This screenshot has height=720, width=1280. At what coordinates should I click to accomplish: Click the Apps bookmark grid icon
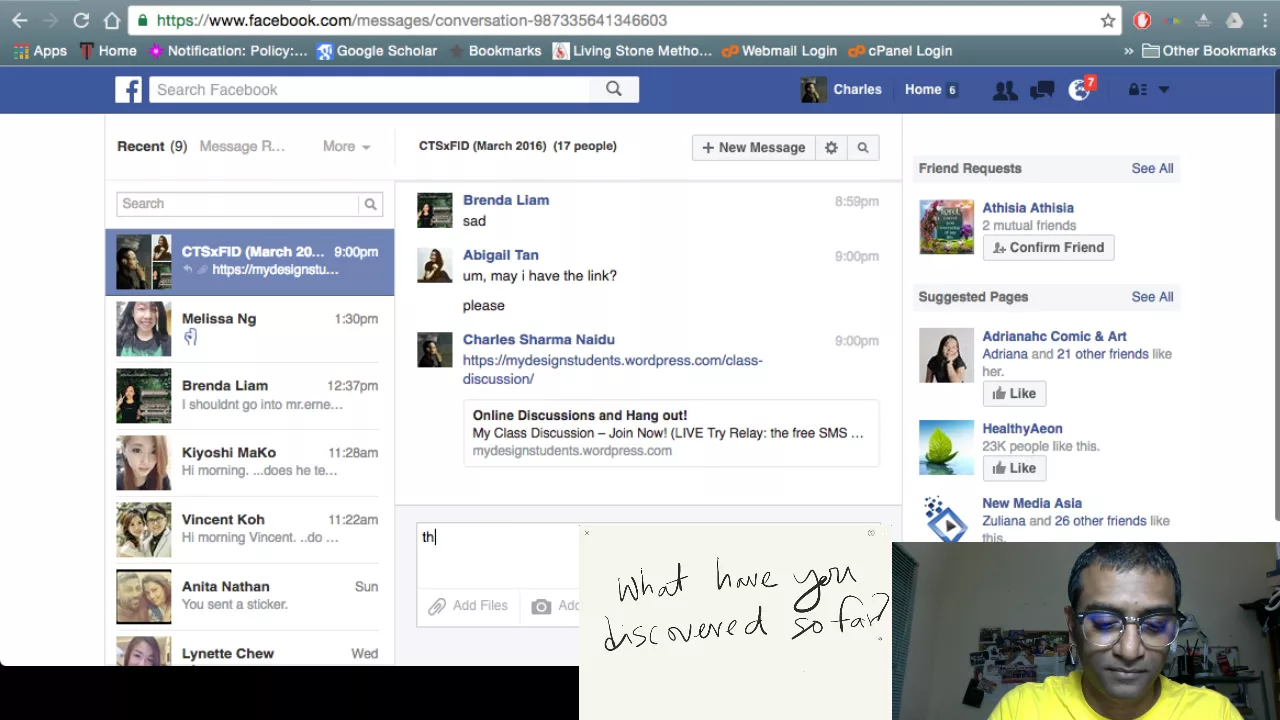pyautogui.click(x=20, y=51)
